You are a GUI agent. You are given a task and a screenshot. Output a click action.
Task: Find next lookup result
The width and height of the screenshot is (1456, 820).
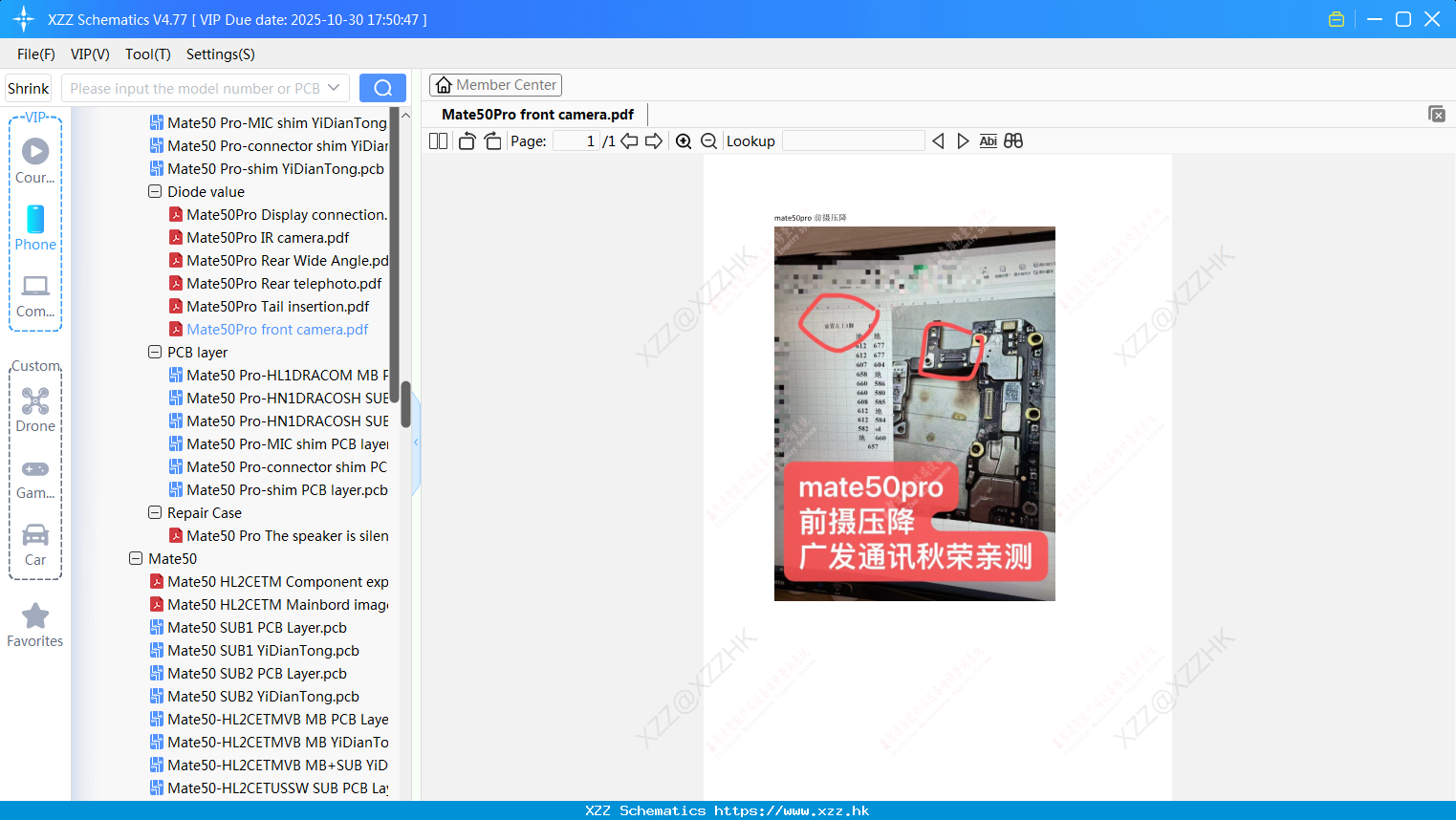(963, 140)
